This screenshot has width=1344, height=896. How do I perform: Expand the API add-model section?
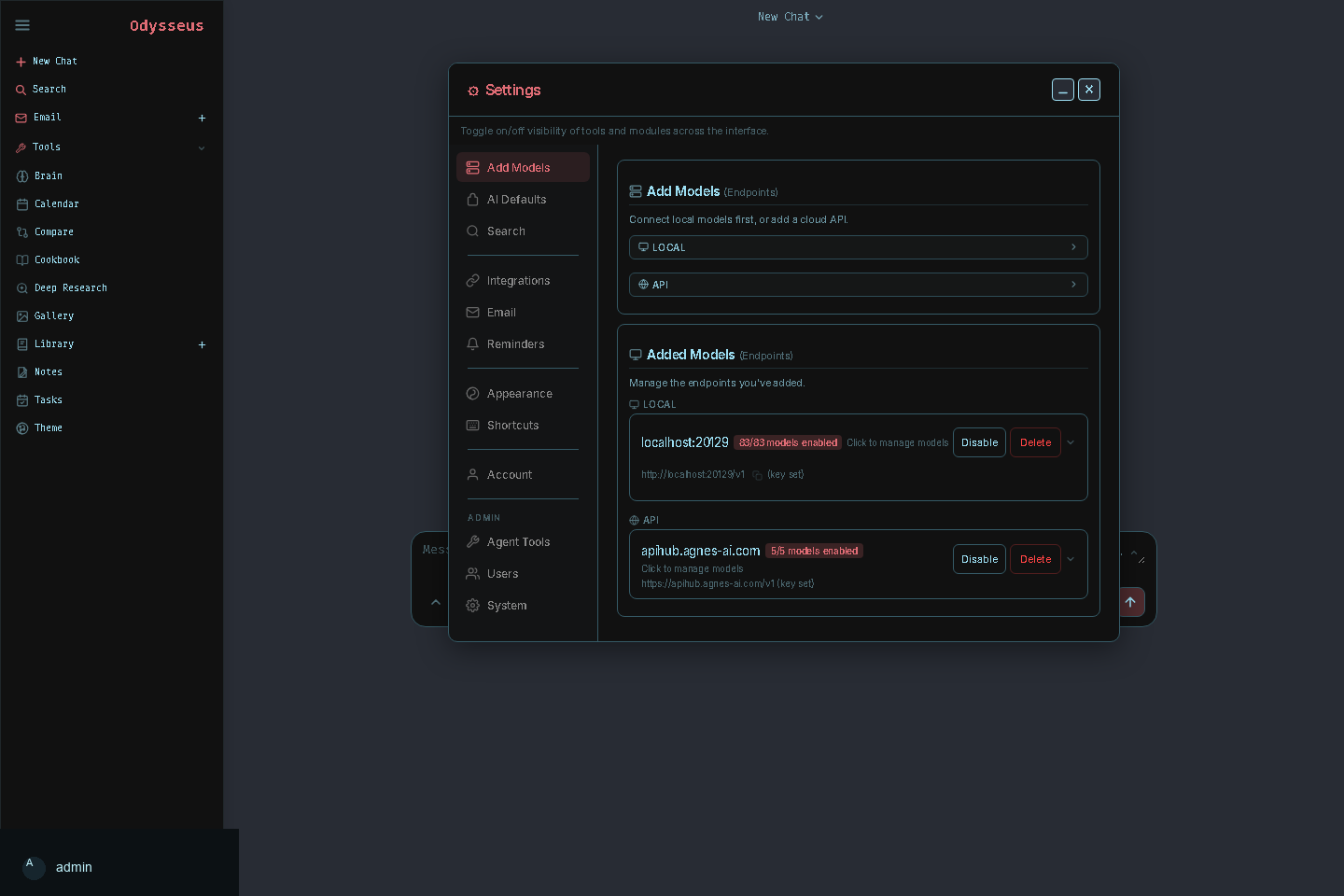[859, 285]
